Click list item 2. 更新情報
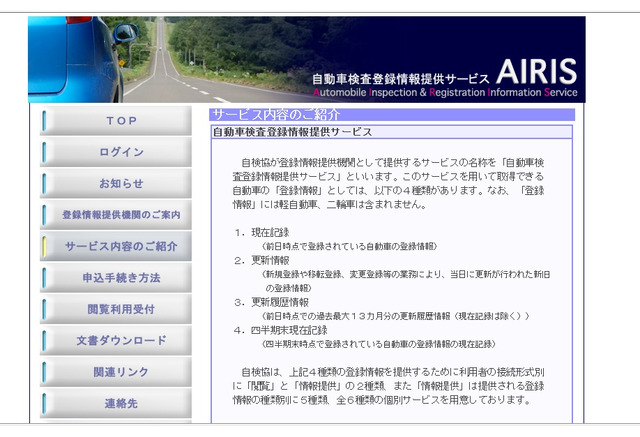Image resolution: width=640 pixels, height=437 pixels. pyautogui.click(x=262, y=260)
